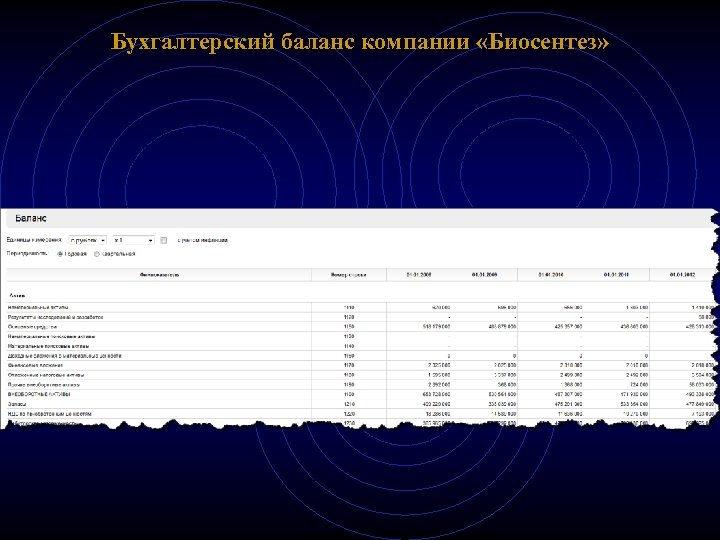Click the Номер строки column header
Viewport: 720px width, 540px height.
point(349,275)
